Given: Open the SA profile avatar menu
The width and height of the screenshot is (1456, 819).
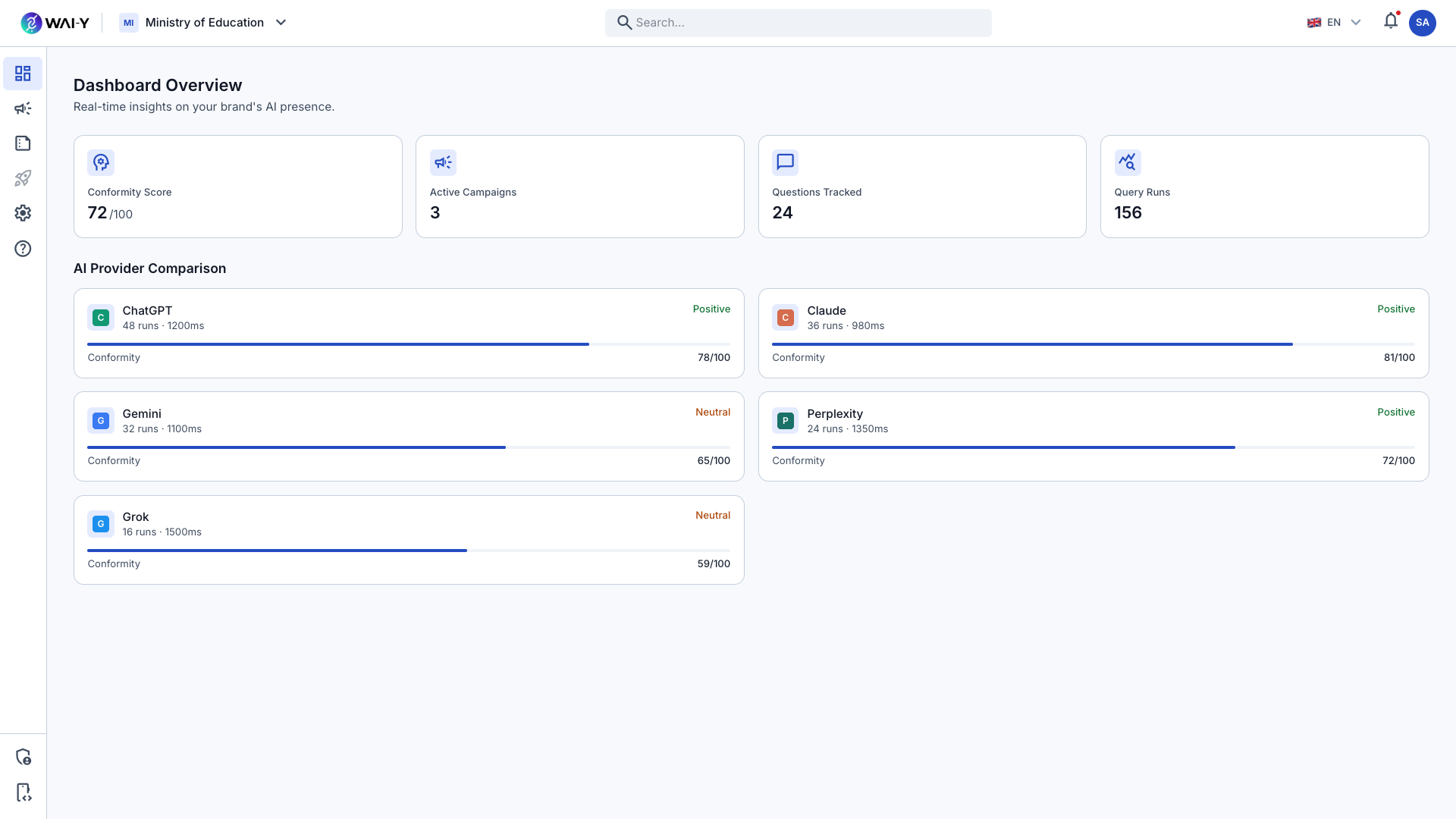Looking at the screenshot, I should [1423, 23].
